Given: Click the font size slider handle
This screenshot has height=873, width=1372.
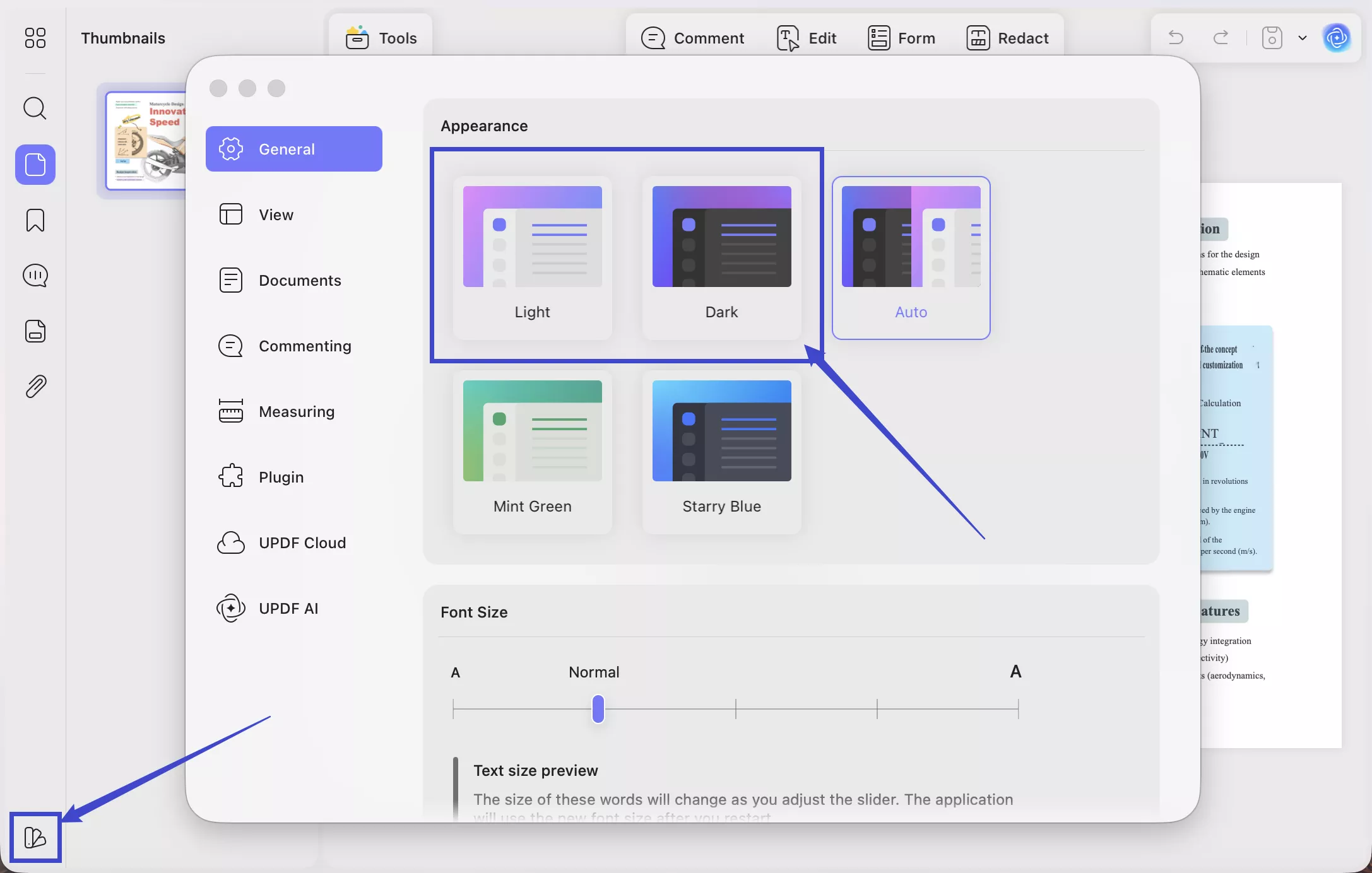Looking at the screenshot, I should pyautogui.click(x=598, y=708).
